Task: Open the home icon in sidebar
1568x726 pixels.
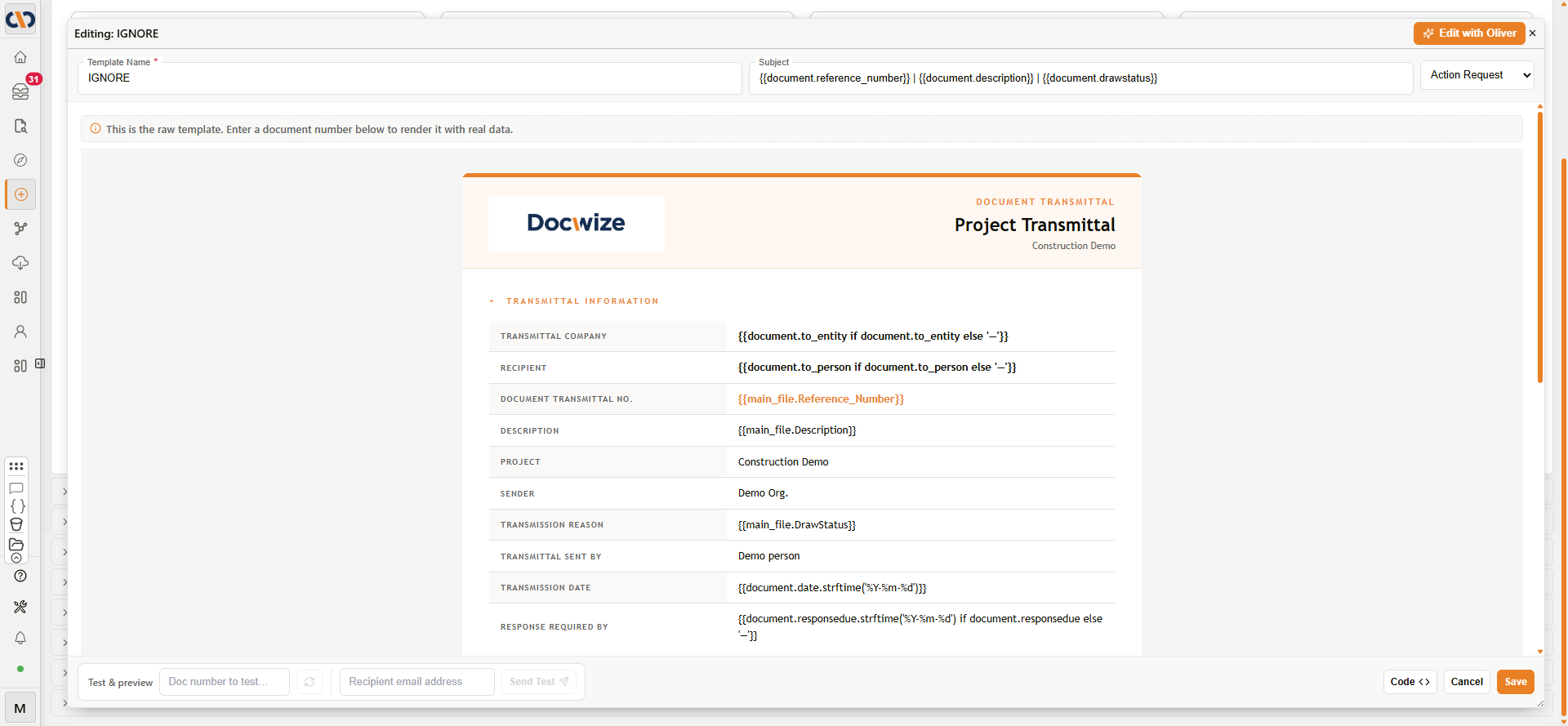Action: [x=20, y=57]
